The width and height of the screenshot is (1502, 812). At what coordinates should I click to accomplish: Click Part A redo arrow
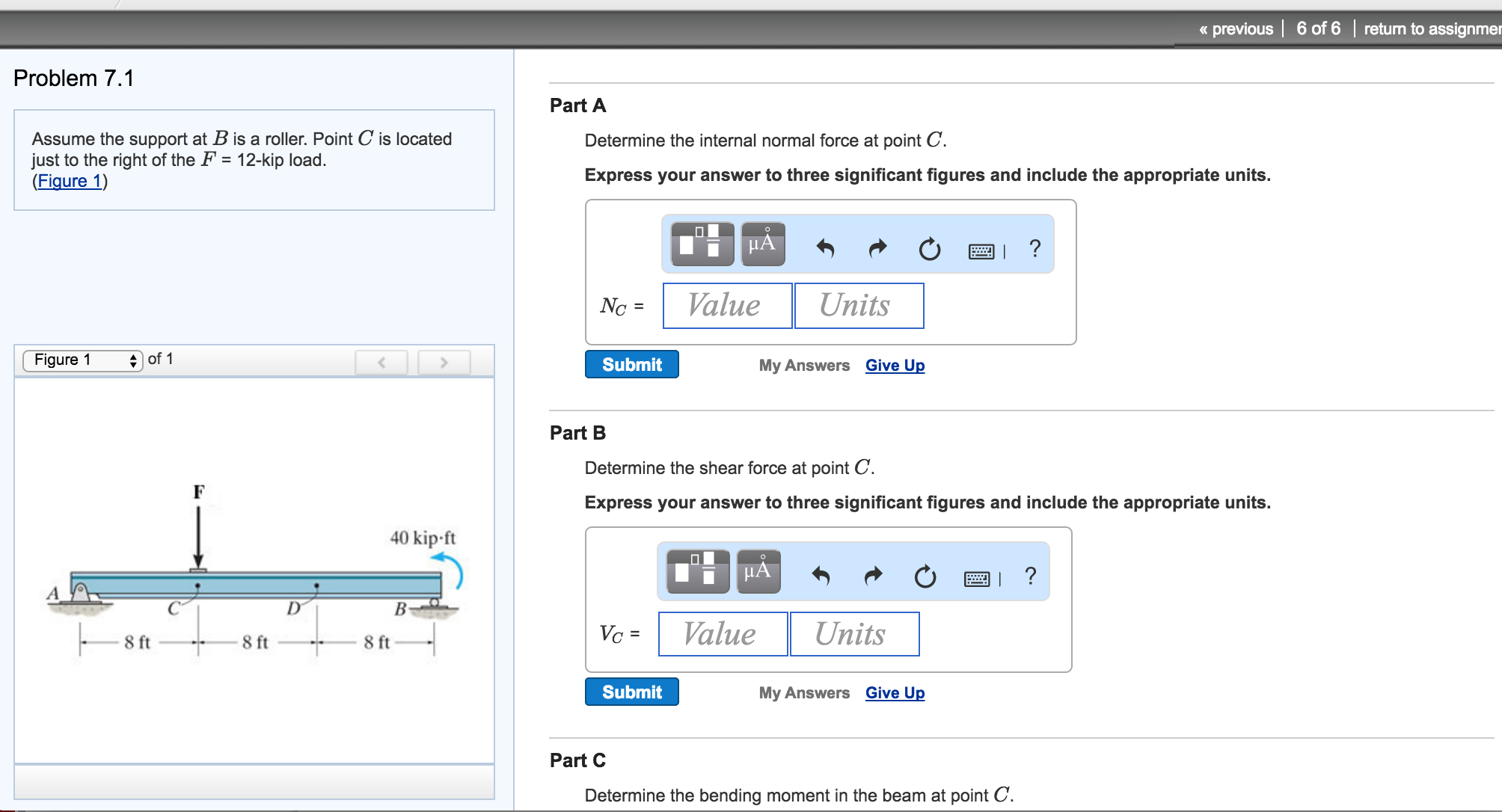pos(877,248)
